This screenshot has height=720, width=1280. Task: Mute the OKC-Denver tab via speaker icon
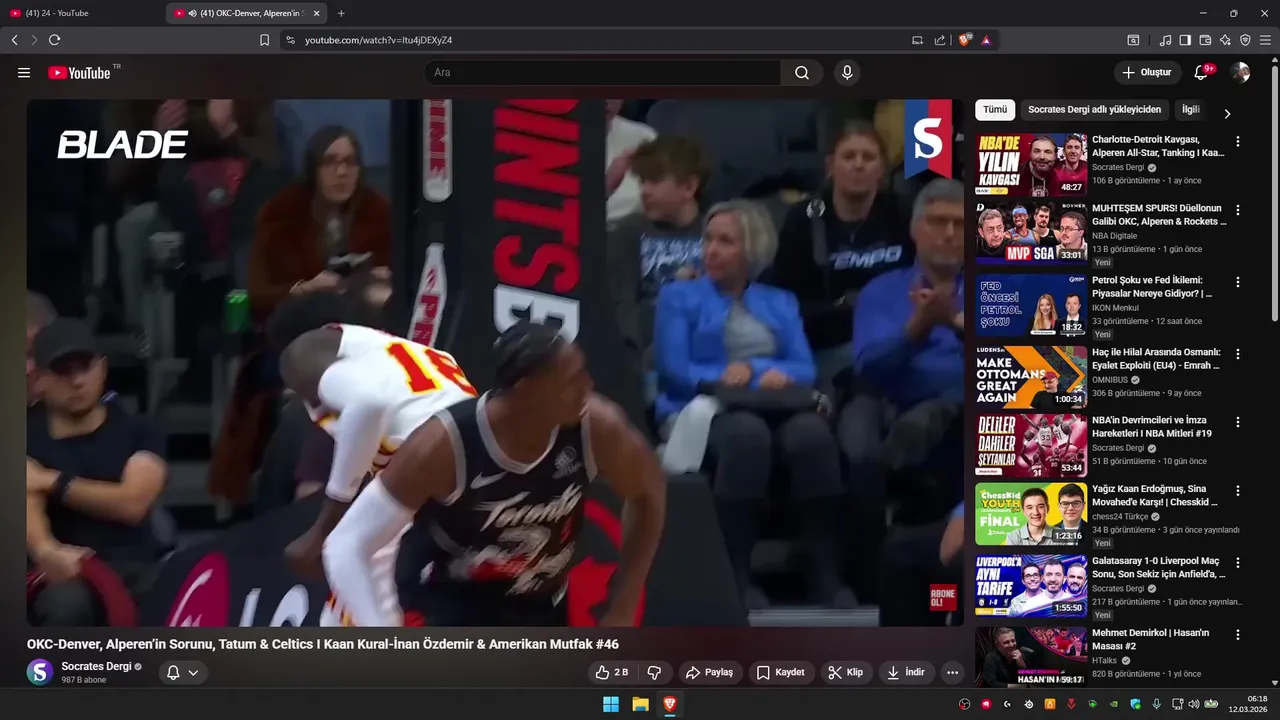point(192,13)
